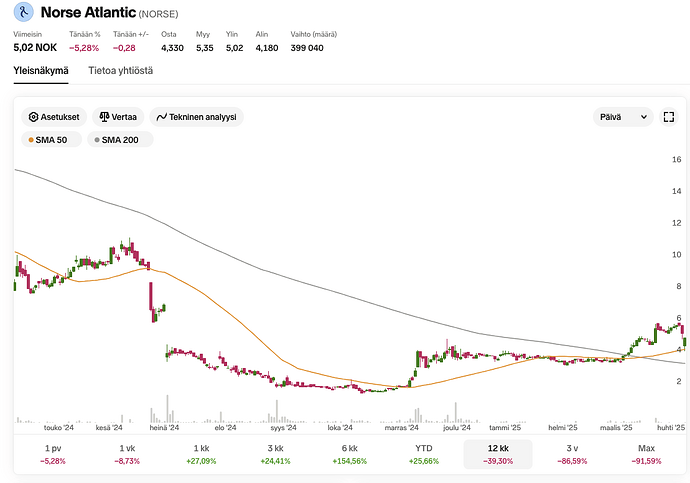690x483 pixels.
Task: Open the Päivä interval dropdown
Action: pos(622,117)
